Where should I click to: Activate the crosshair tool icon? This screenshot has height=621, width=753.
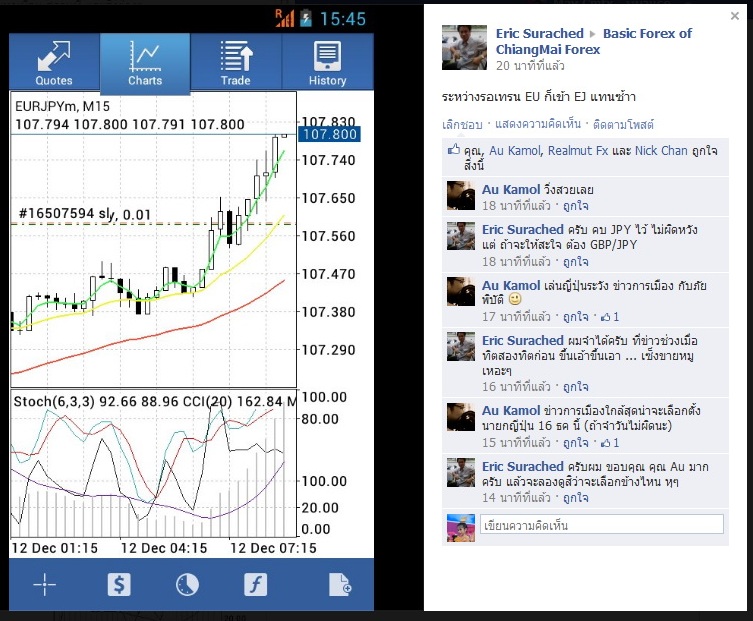45,584
